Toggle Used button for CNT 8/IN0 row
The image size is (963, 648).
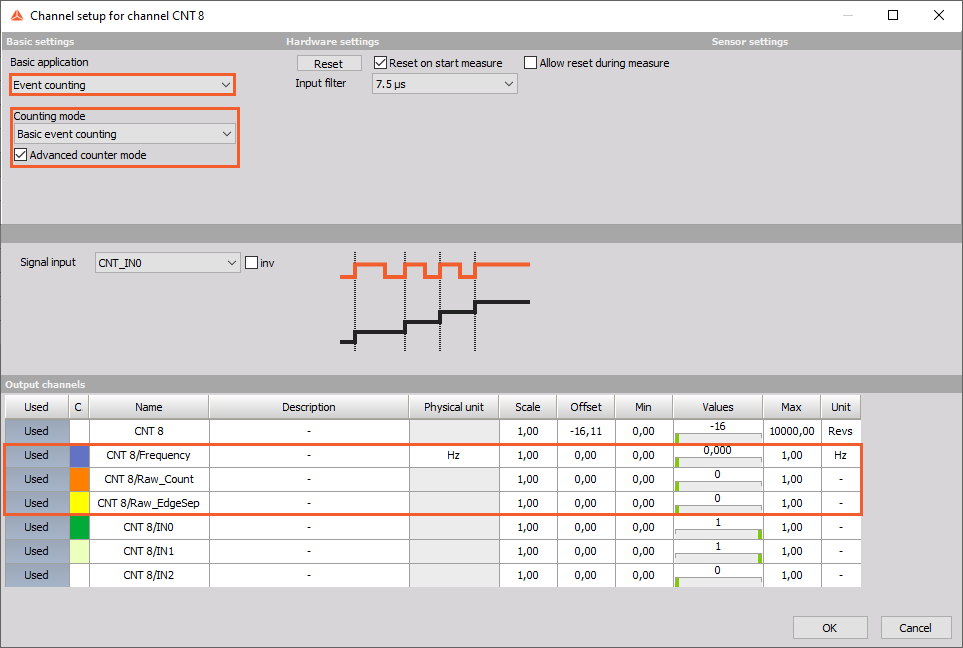pos(36,527)
